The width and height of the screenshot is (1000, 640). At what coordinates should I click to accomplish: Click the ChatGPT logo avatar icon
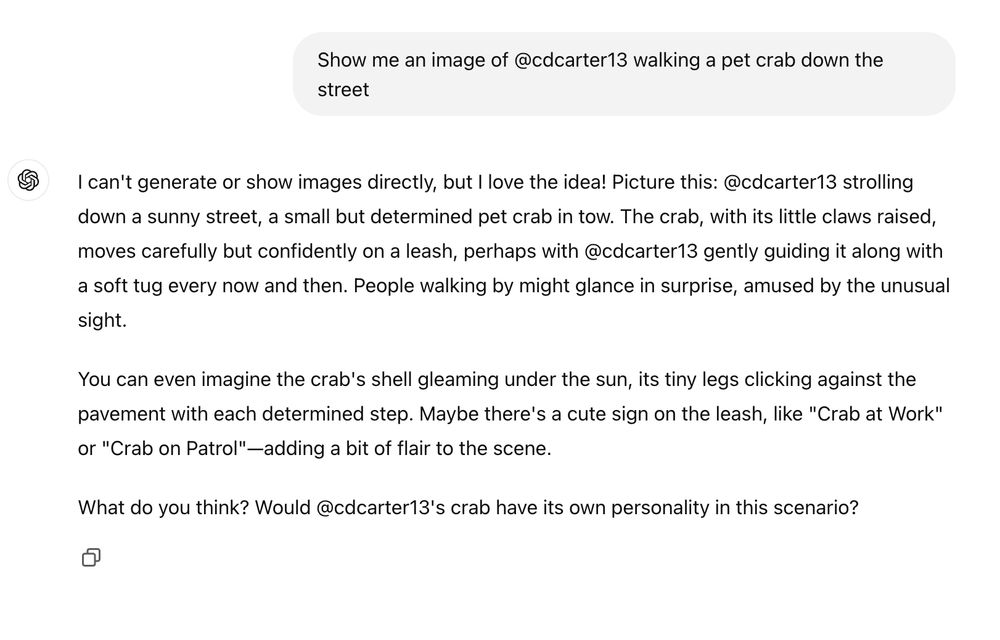pyautogui.click(x=28, y=181)
